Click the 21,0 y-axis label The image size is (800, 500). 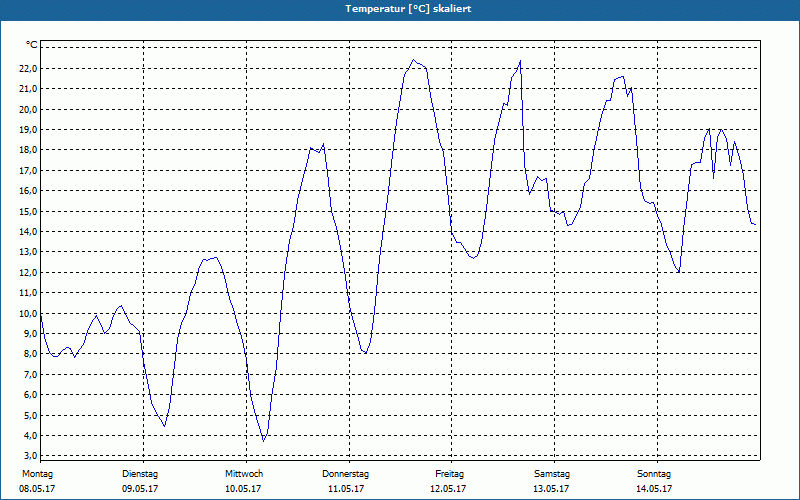29,89
